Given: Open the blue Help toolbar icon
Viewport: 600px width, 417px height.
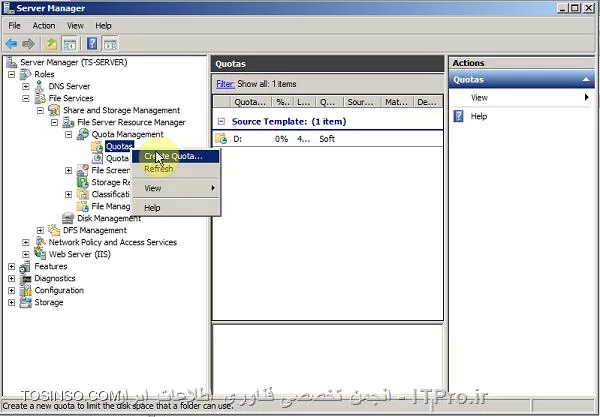Looking at the screenshot, I should [x=92, y=44].
